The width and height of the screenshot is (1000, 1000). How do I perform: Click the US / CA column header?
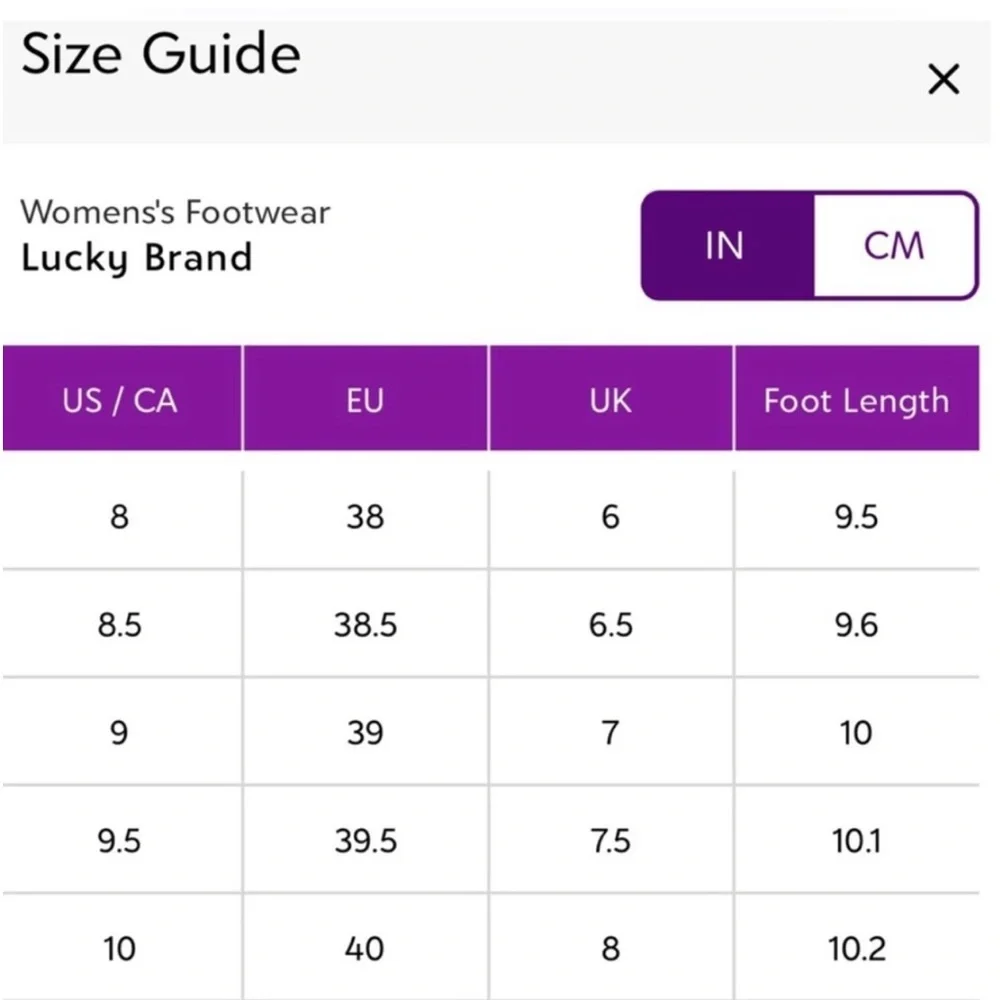[122, 399]
